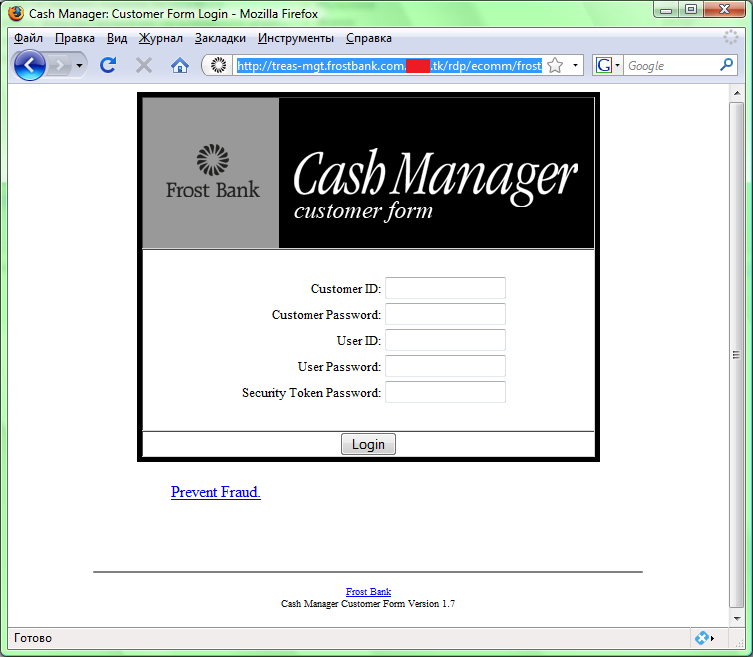Image resolution: width=753 pixels, height=657 pixels.
Task: Open the Вид menu
Action: click(x=117, y=38)
